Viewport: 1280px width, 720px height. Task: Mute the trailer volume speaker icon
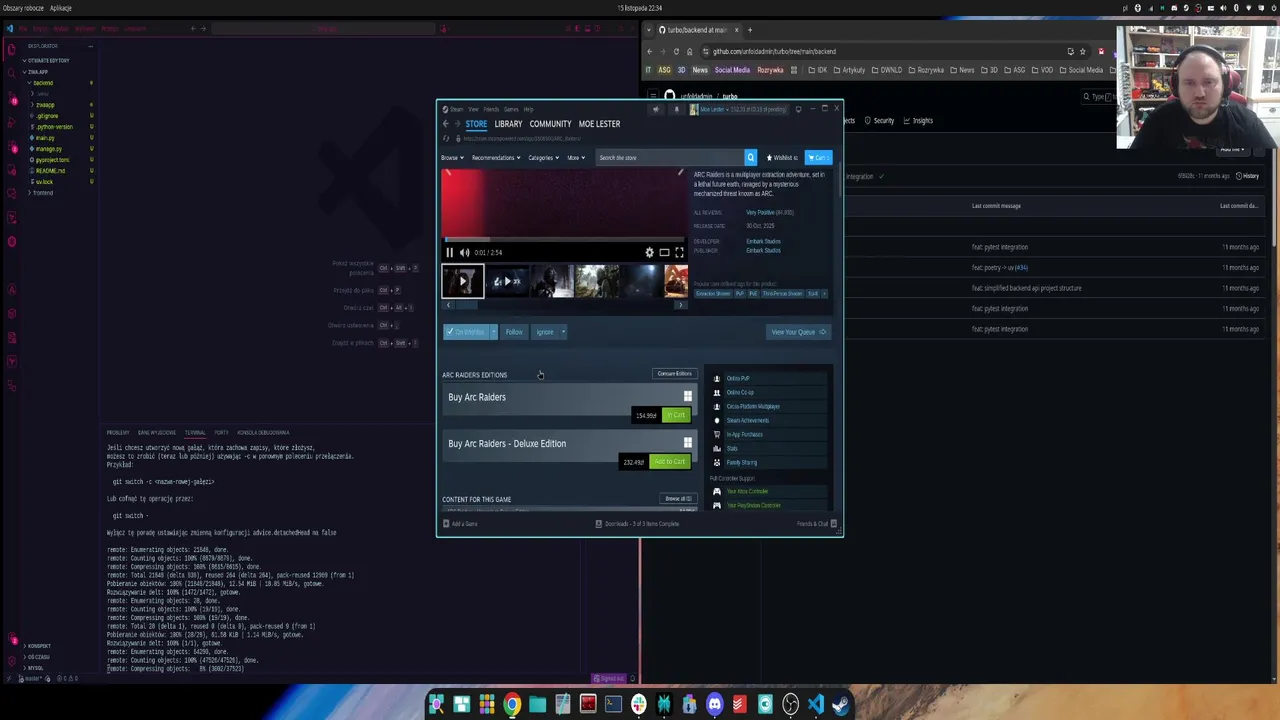point(464,253)
